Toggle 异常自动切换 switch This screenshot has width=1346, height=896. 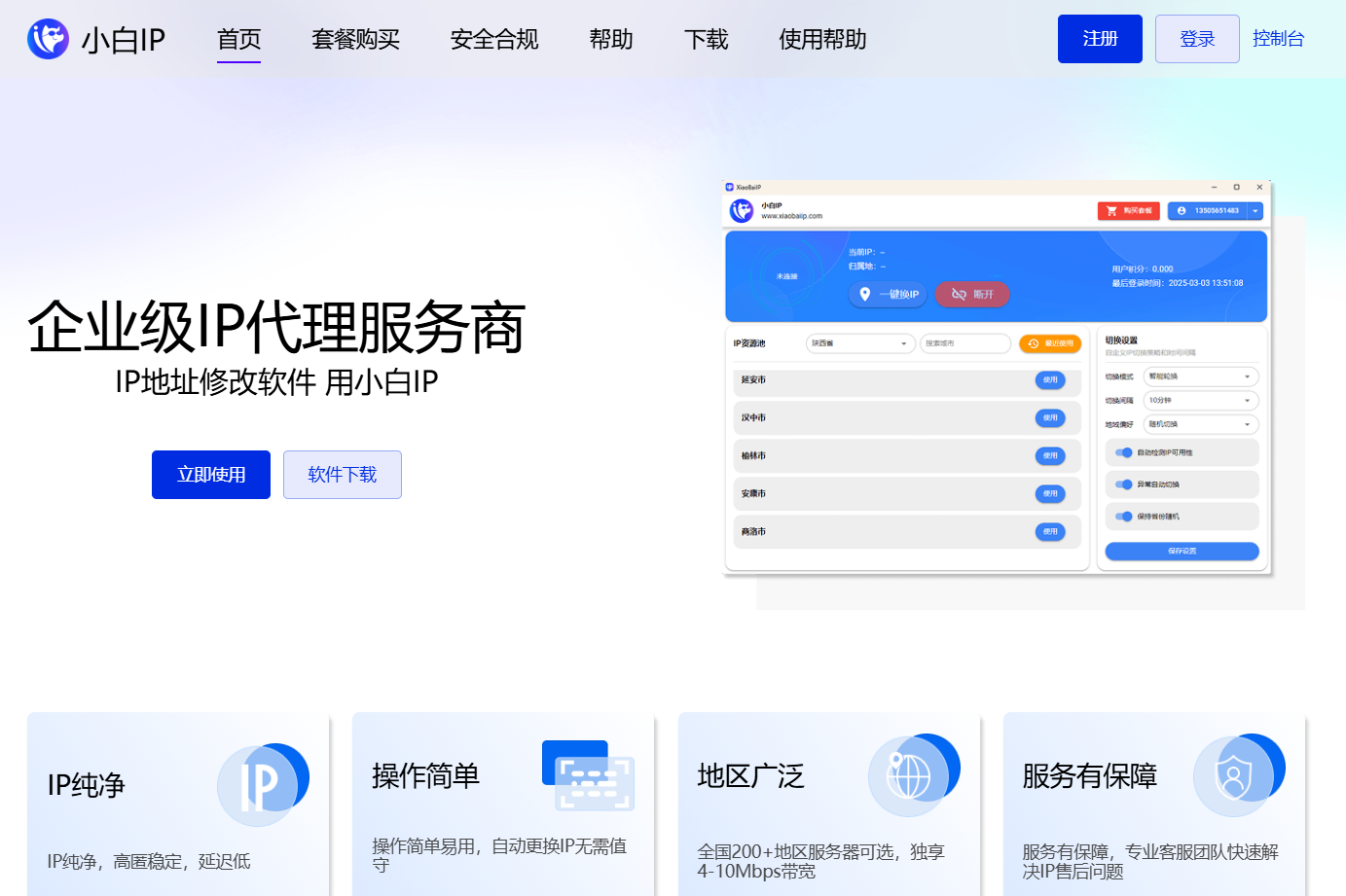(x=1124, y=484)
